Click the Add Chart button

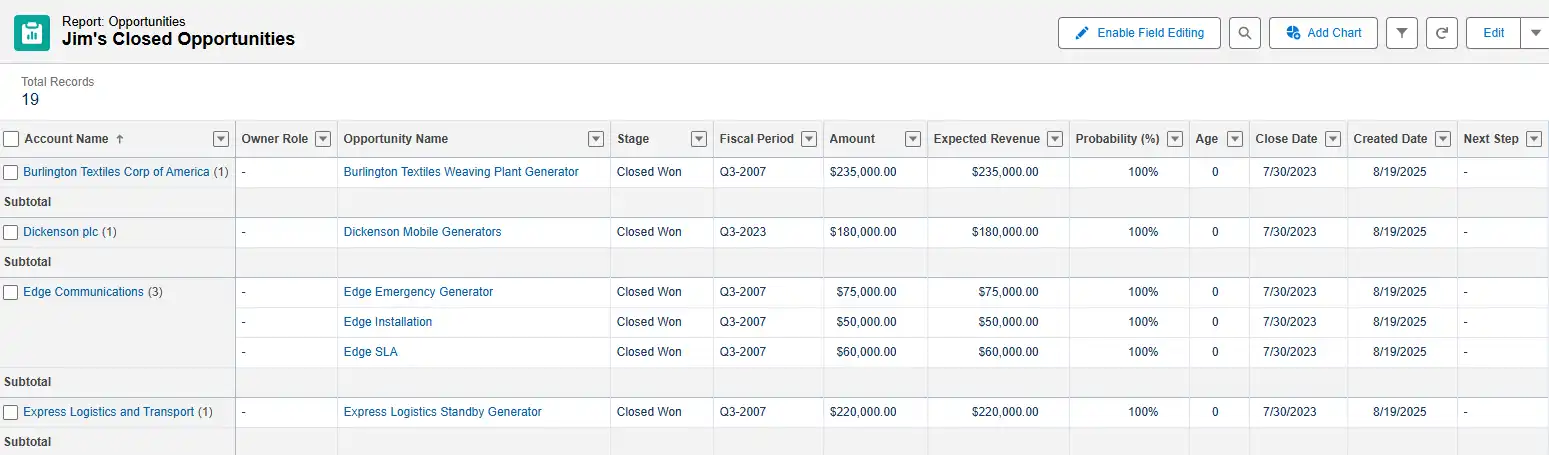coord(1323,33)
